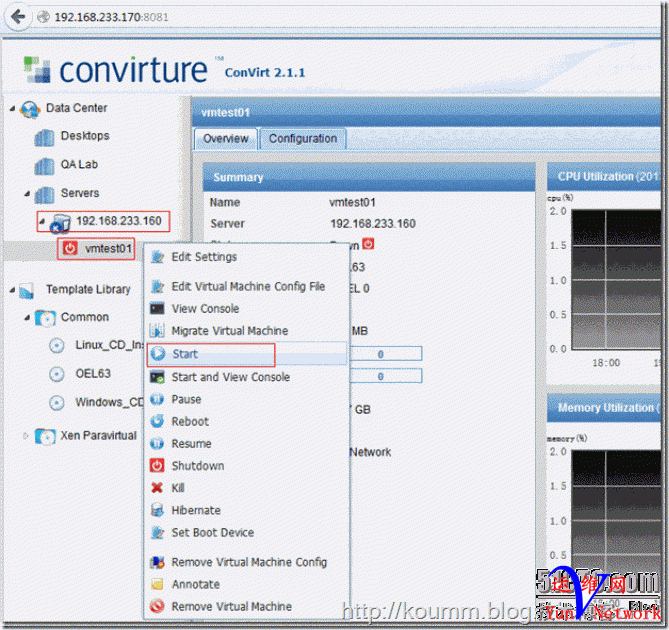The width and height of the screenshot is (669, 630).
Task: Click the red Shutdown power icon
Action: [157, 465]
